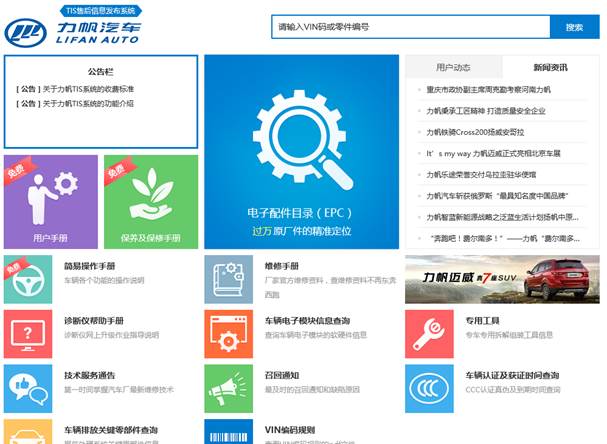Click the 力帆迈威 SUV banner image
Screen dimensions: 607x444
point(503,279)
